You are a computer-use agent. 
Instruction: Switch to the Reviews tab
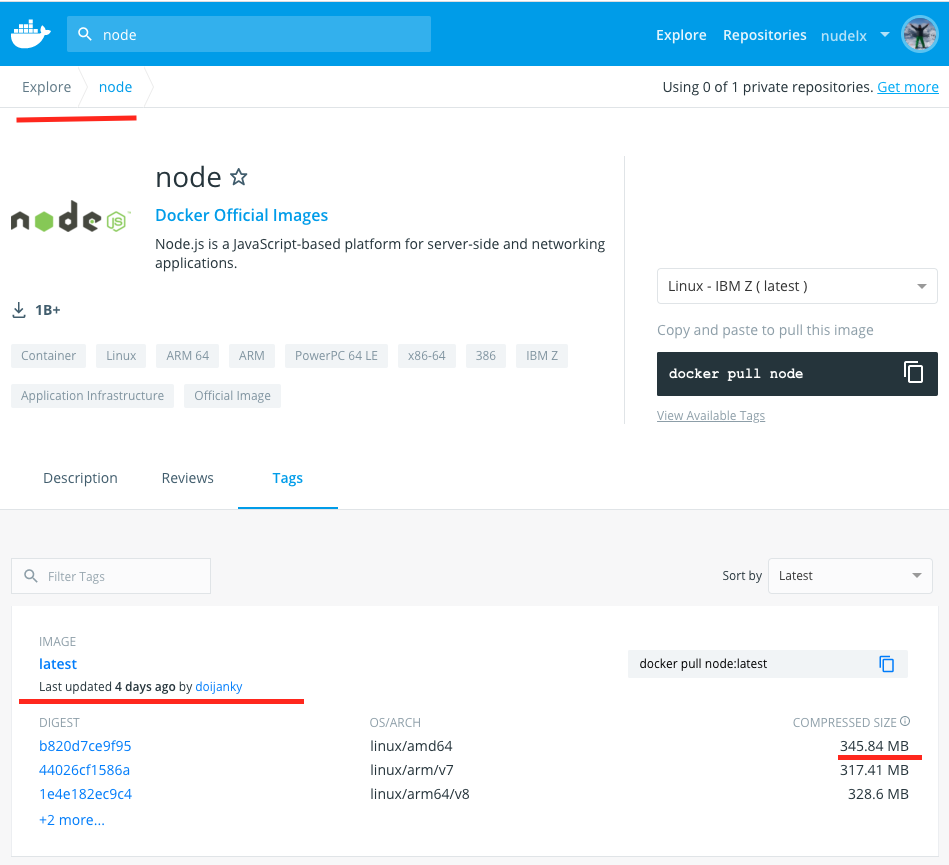click(188, 478)
